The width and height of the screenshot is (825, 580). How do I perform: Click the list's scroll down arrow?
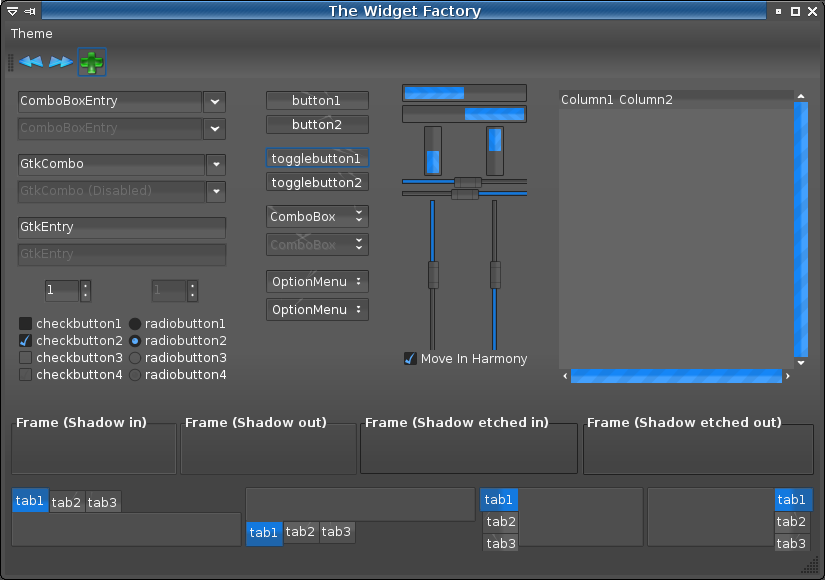801,363
